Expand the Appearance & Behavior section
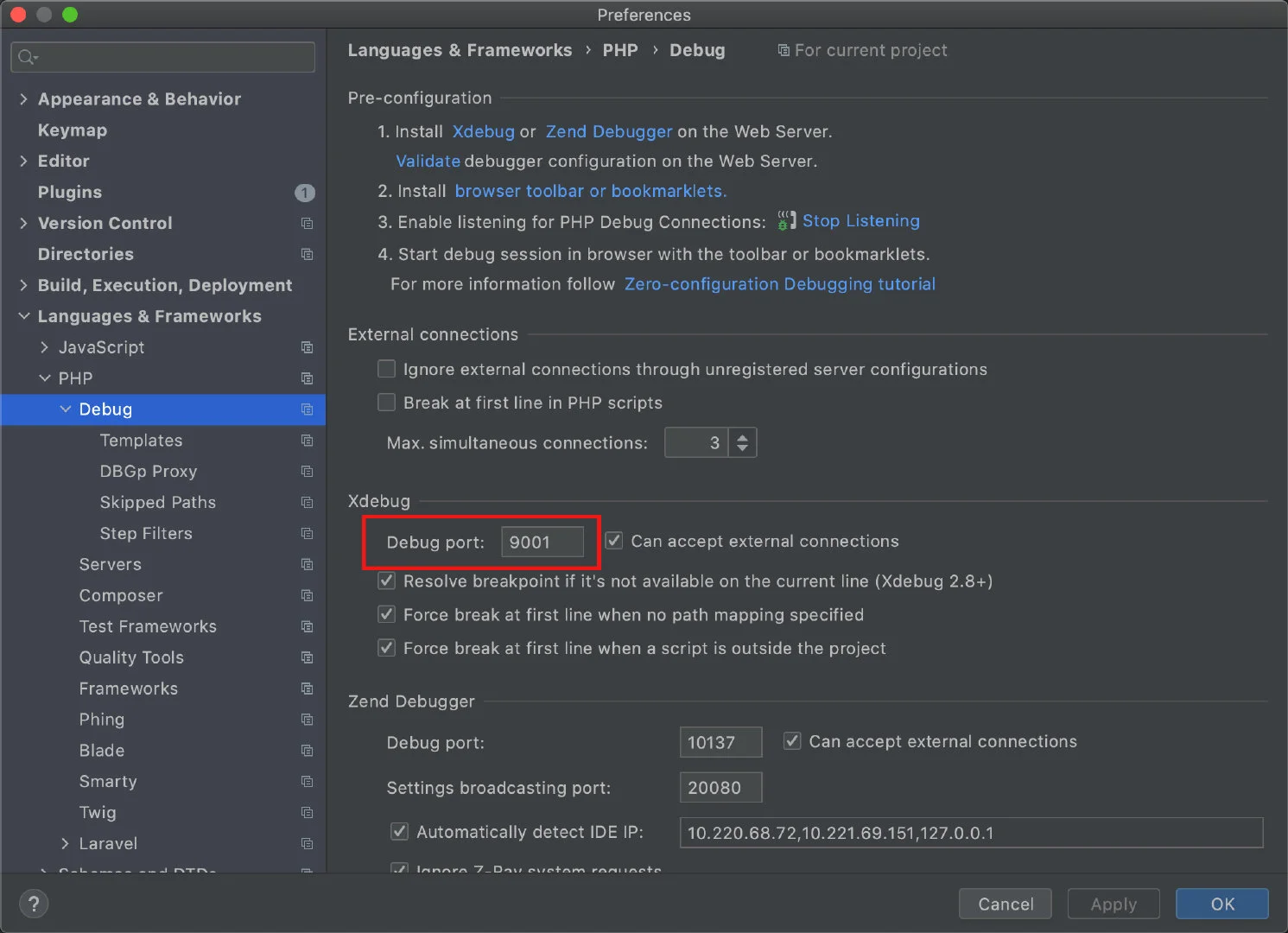The height and width of the screenshot is (933, 1288). coord(23,99)
